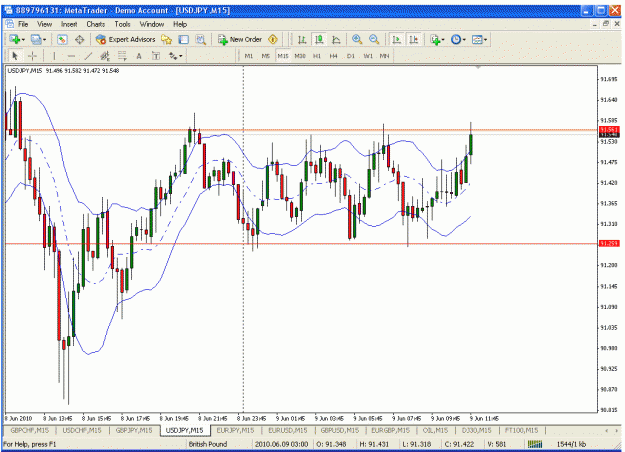This screenshot has width=625, height=452.
Task: Expand the Templates dropdown arrow
Action: [x=485, y=40]
